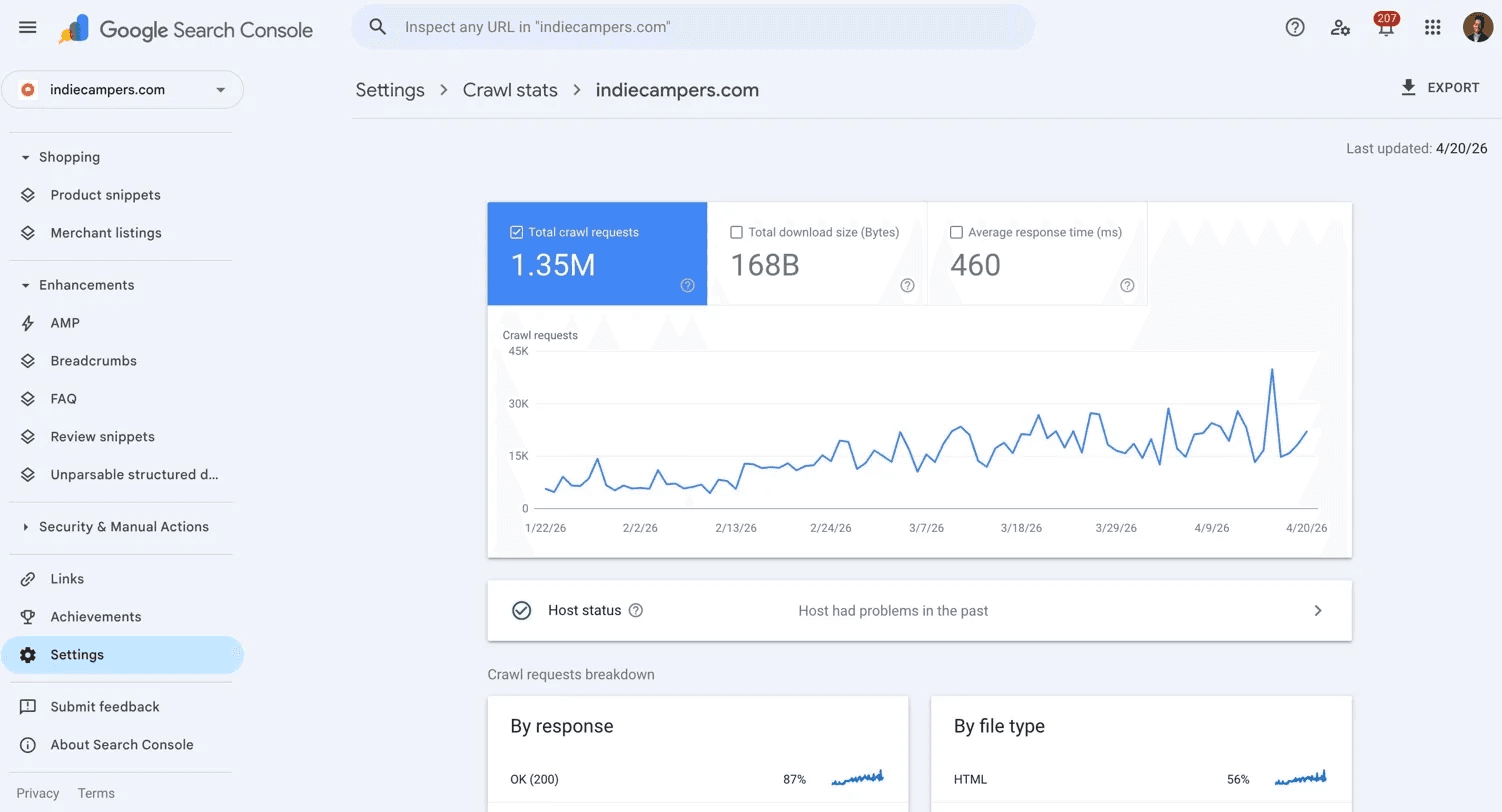Click the 168B download size value
This screenshot has width=1502, height=812.
[765, 265]
